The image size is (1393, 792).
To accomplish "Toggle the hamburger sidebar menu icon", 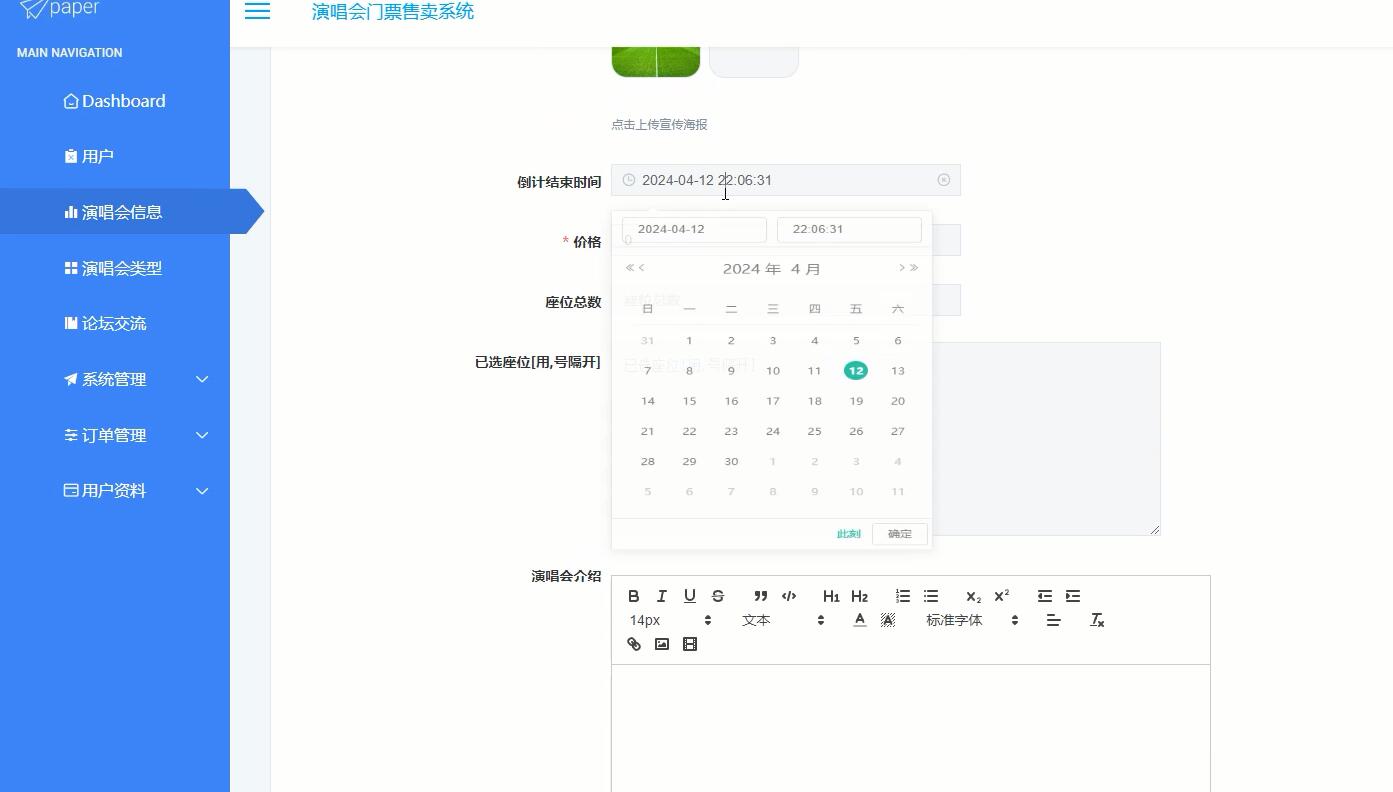I will 257,11.
